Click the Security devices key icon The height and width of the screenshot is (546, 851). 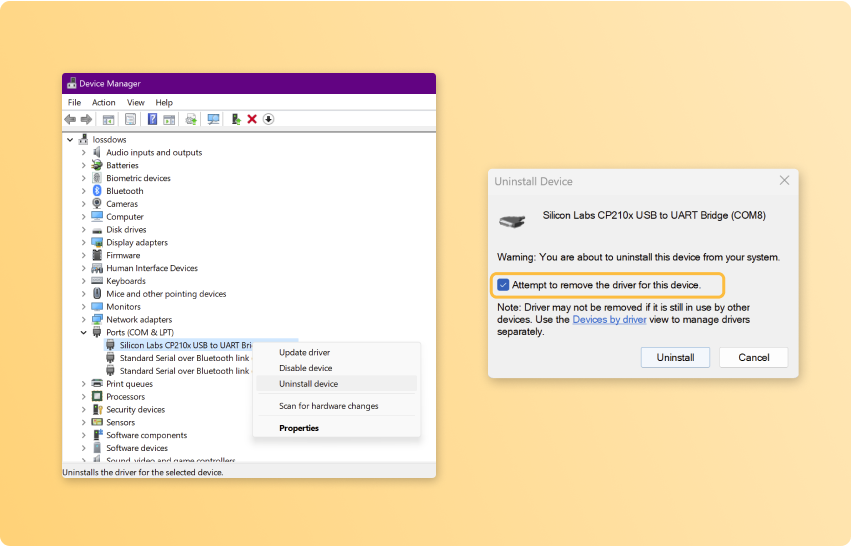pos(97,409)
